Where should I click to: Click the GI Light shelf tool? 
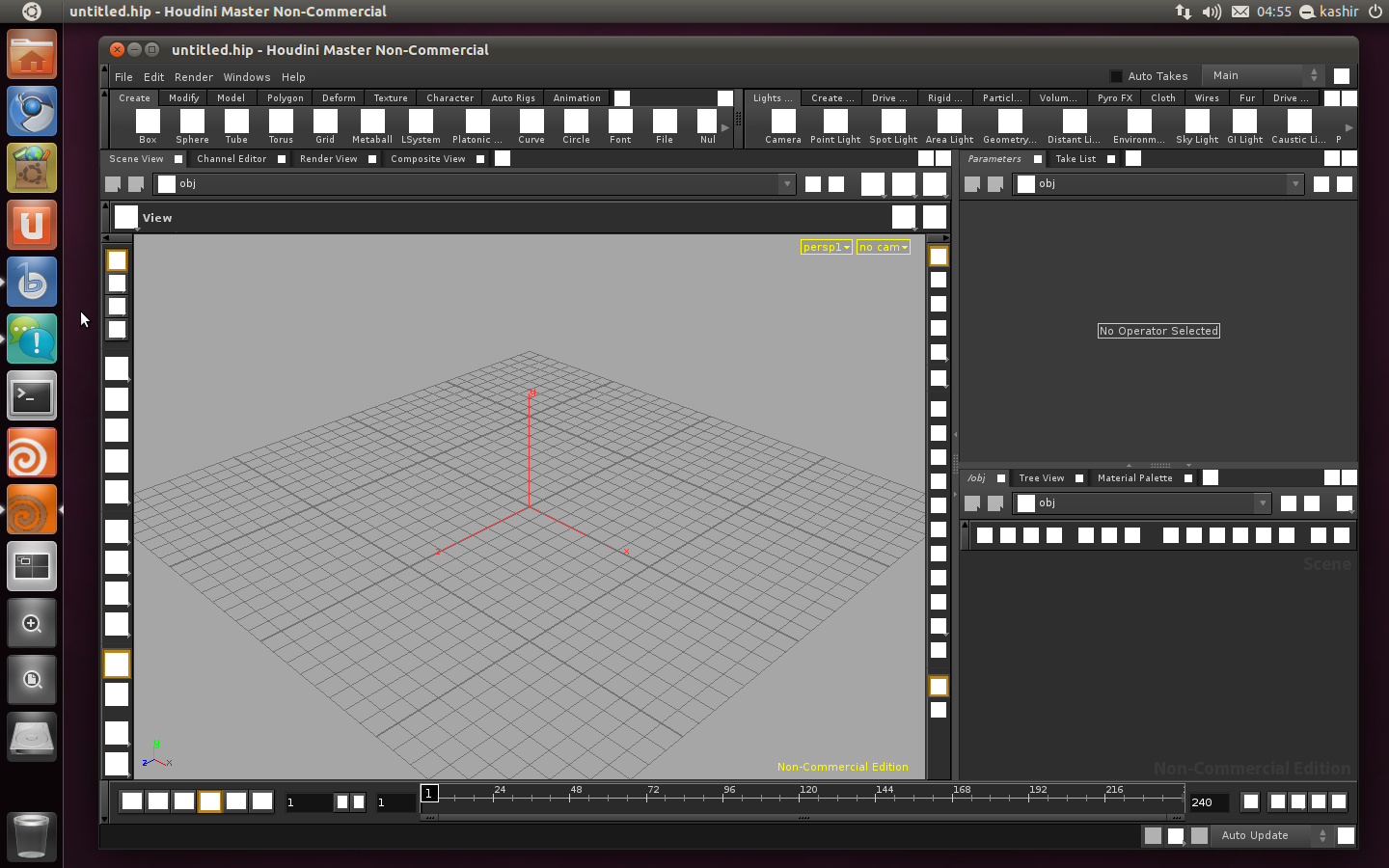(1244, 126)
